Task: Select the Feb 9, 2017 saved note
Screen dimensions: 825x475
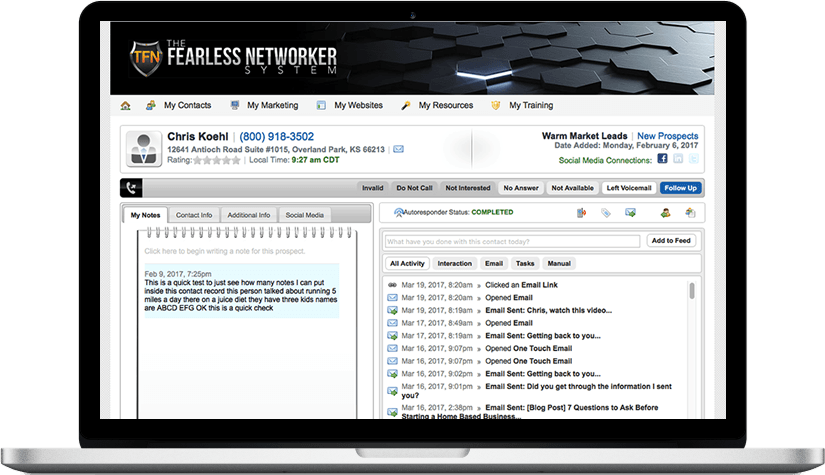Action: pyautogui.click(x=241, y=291)
